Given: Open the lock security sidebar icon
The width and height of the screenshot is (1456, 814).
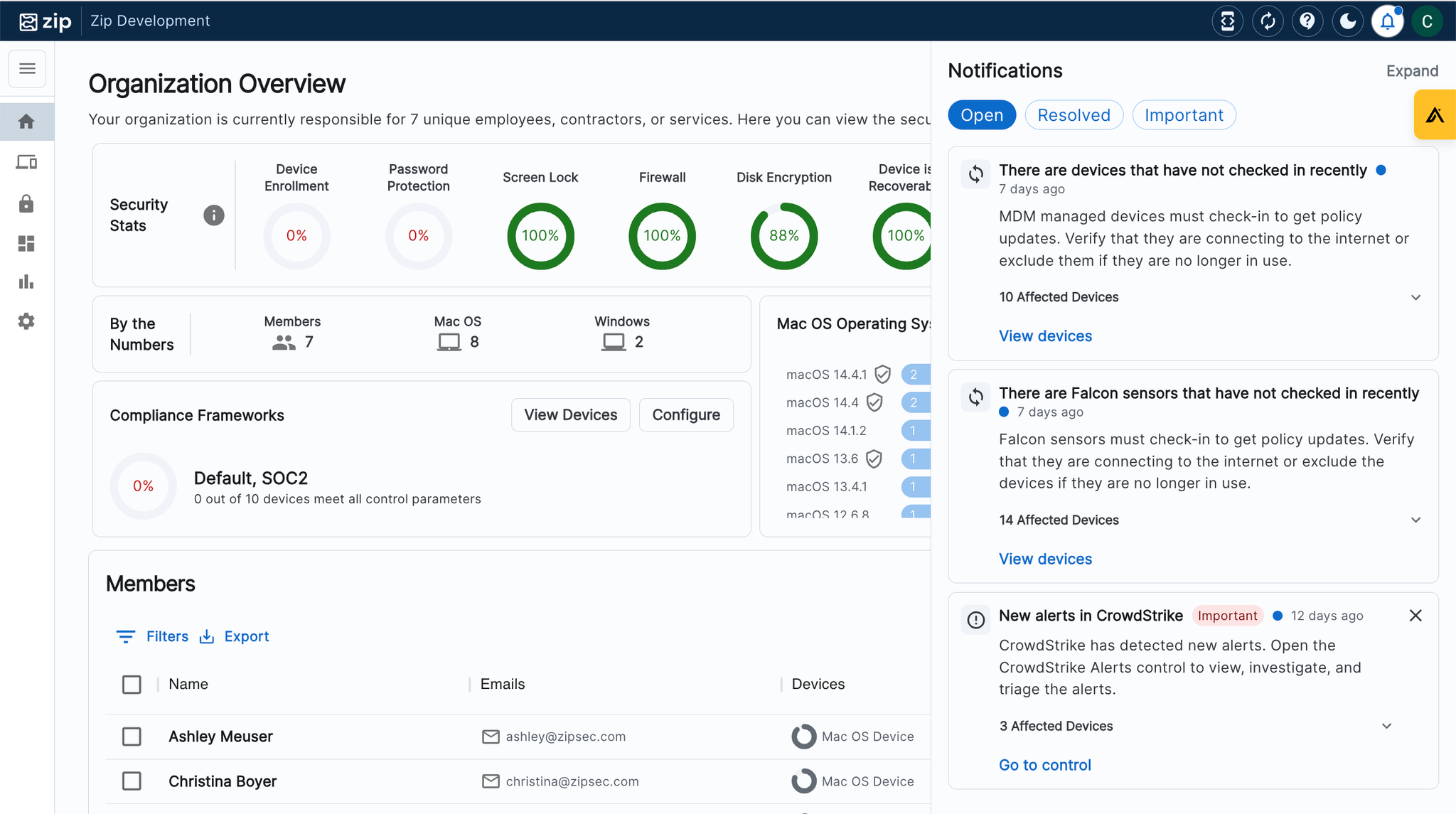Looking at the screenshot, I should [x=26, y=204].
